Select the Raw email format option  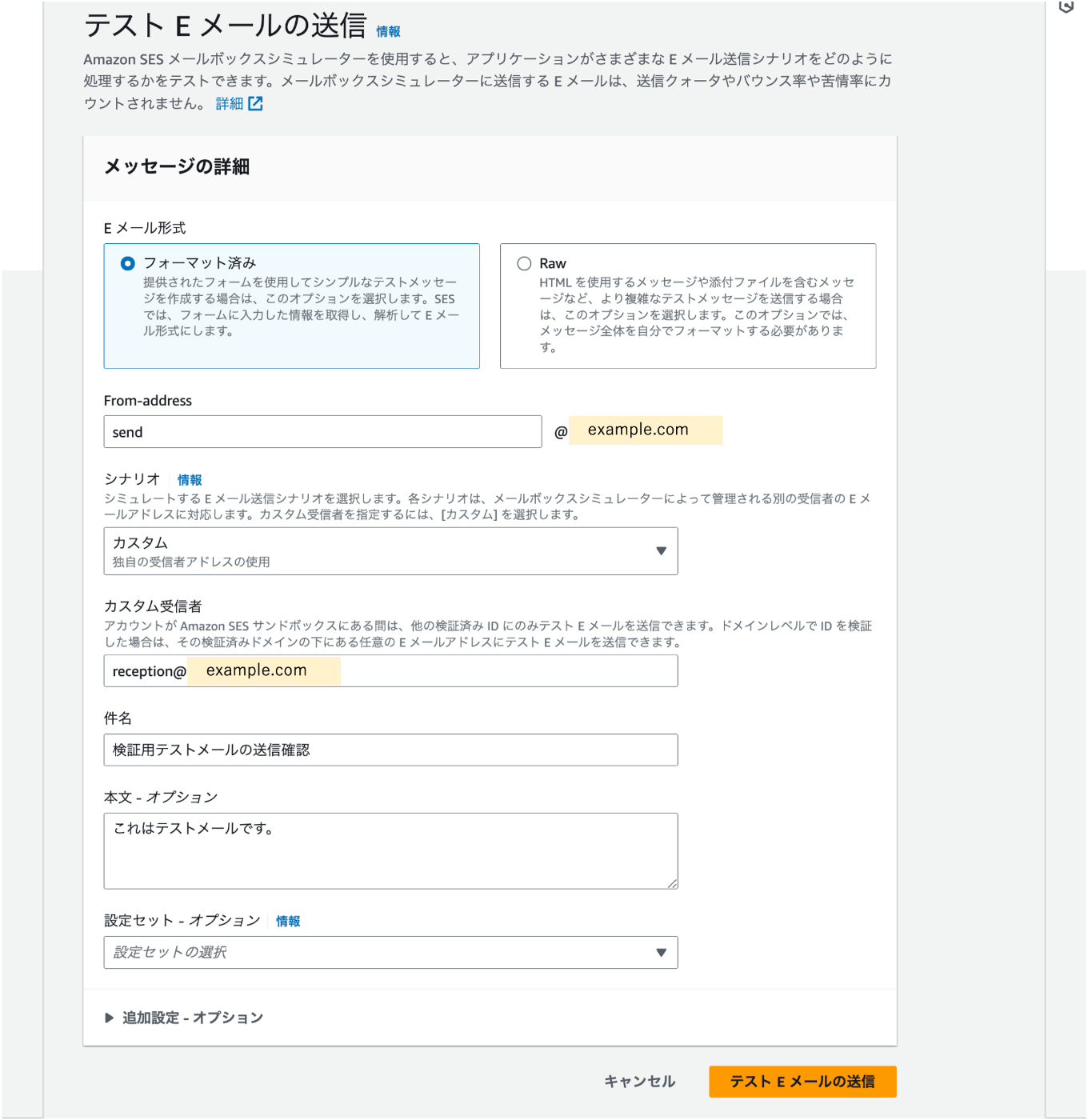coord(524,263)
